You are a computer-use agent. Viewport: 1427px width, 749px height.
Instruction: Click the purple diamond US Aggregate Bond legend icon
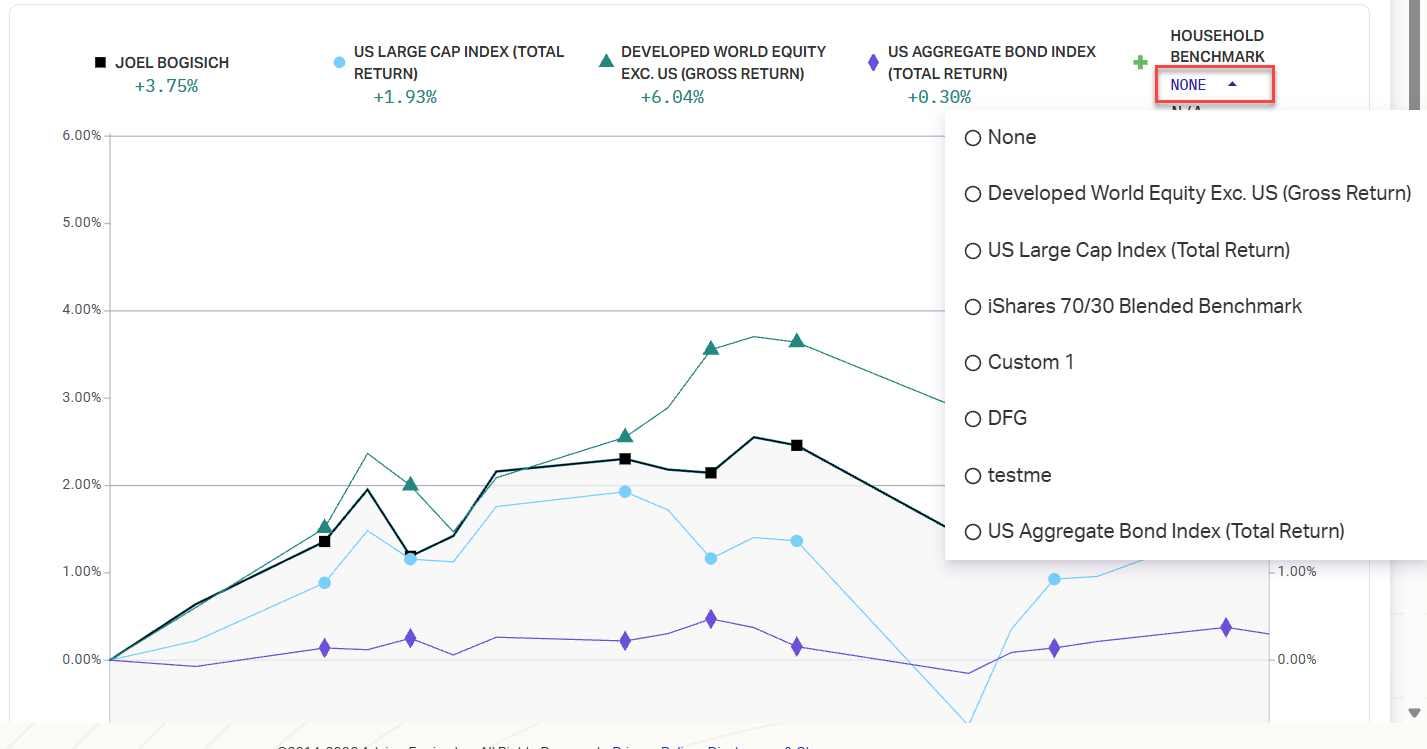(873, 62)
